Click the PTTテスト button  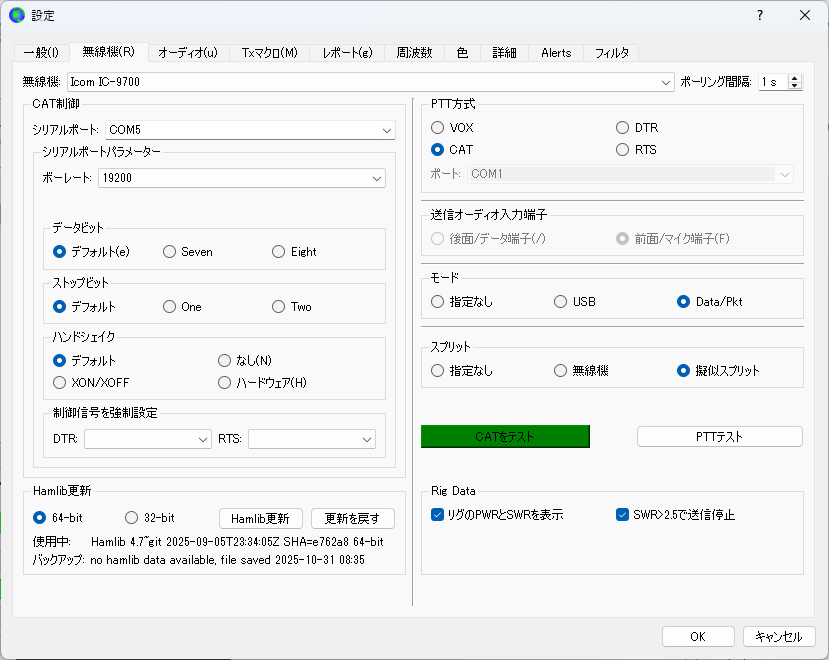coord(720,437)
